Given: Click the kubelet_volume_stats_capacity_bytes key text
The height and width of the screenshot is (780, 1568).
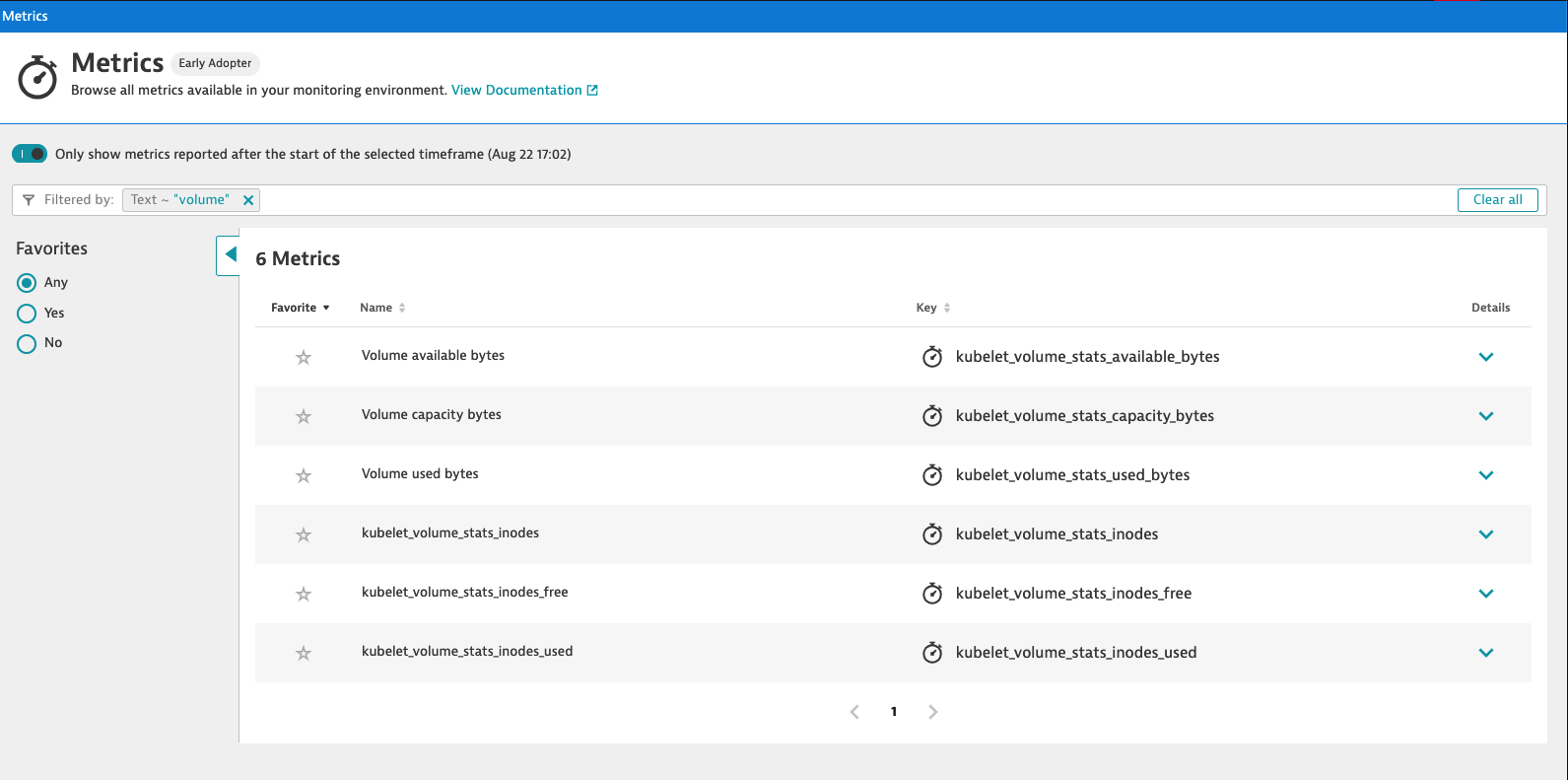Looking at the screenshot, I should pyautogui.click(x=1085, y=416).
